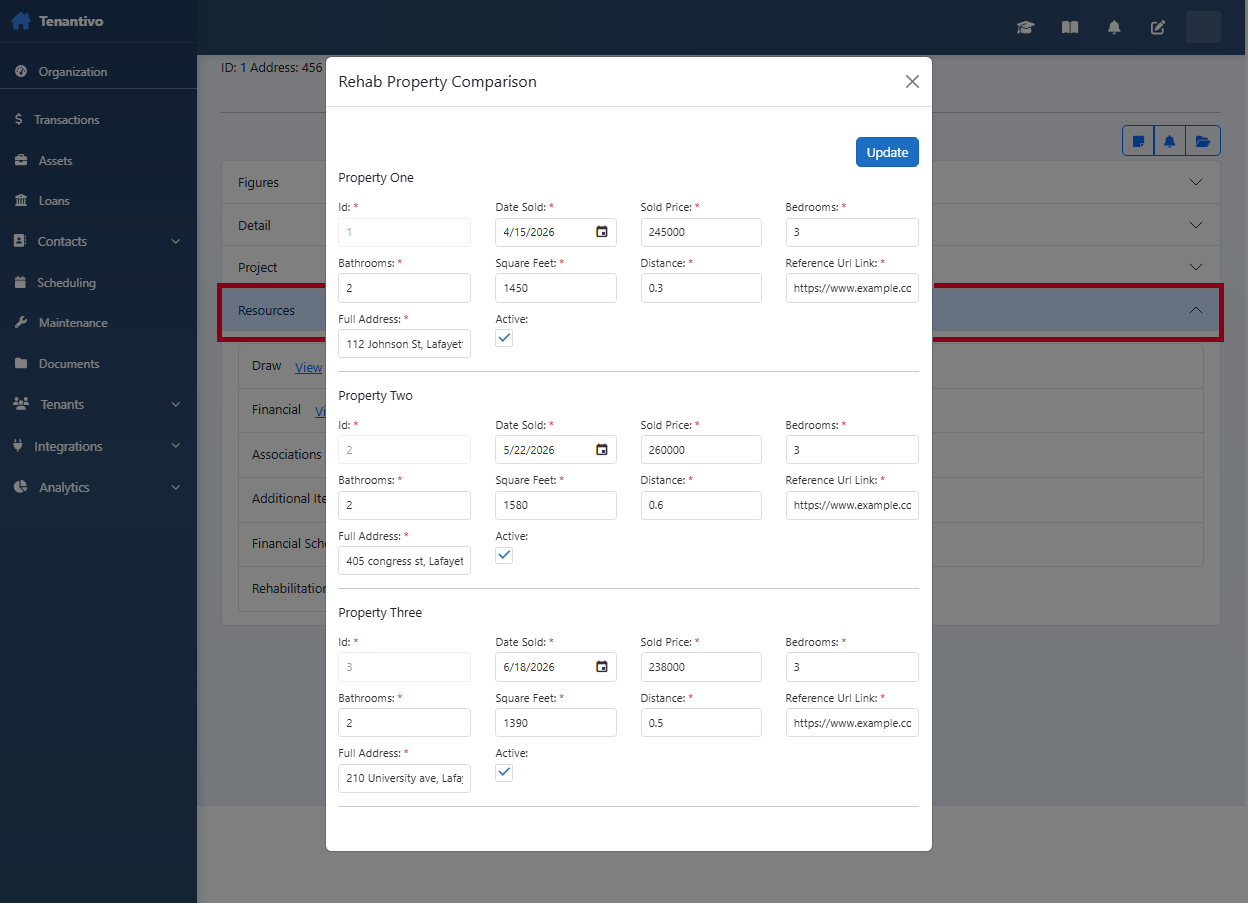Image resolution: width=1248 pixels, height=903 pixels.
Task: Toggle Property One Active checkbox
Action: pyautogui.click(x=504, y=338)
